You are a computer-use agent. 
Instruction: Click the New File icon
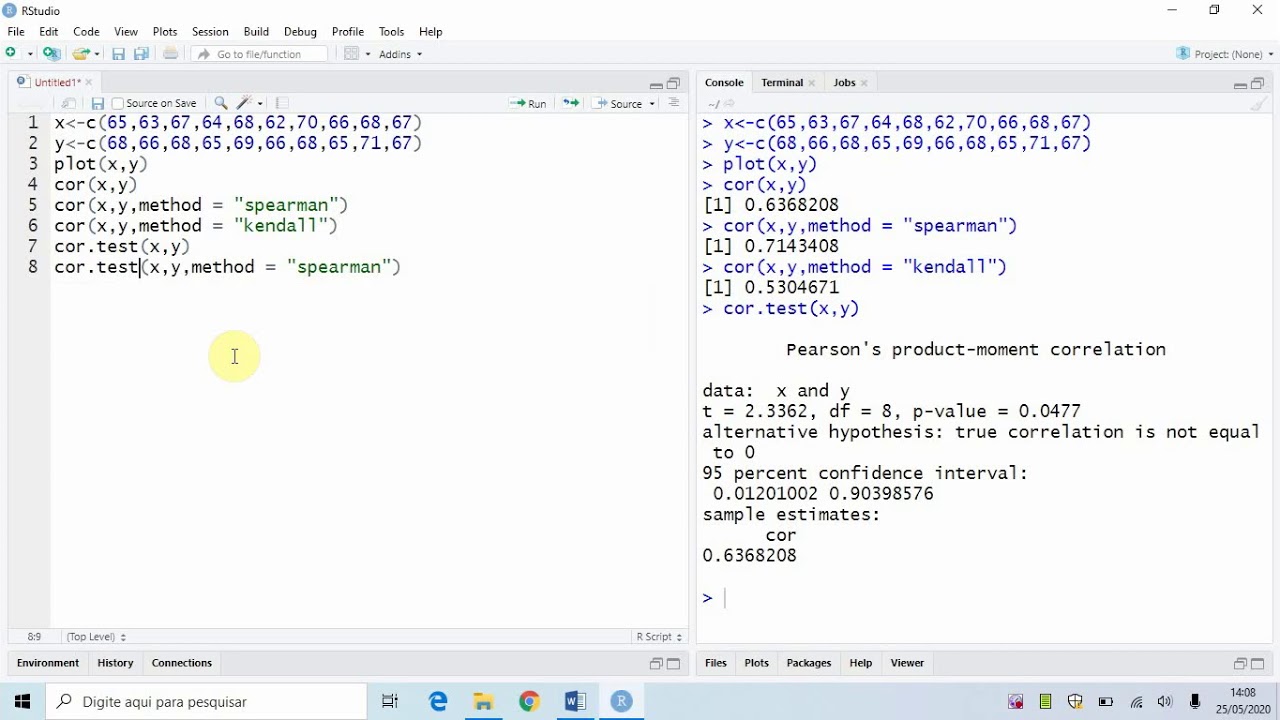pos(12,54)
